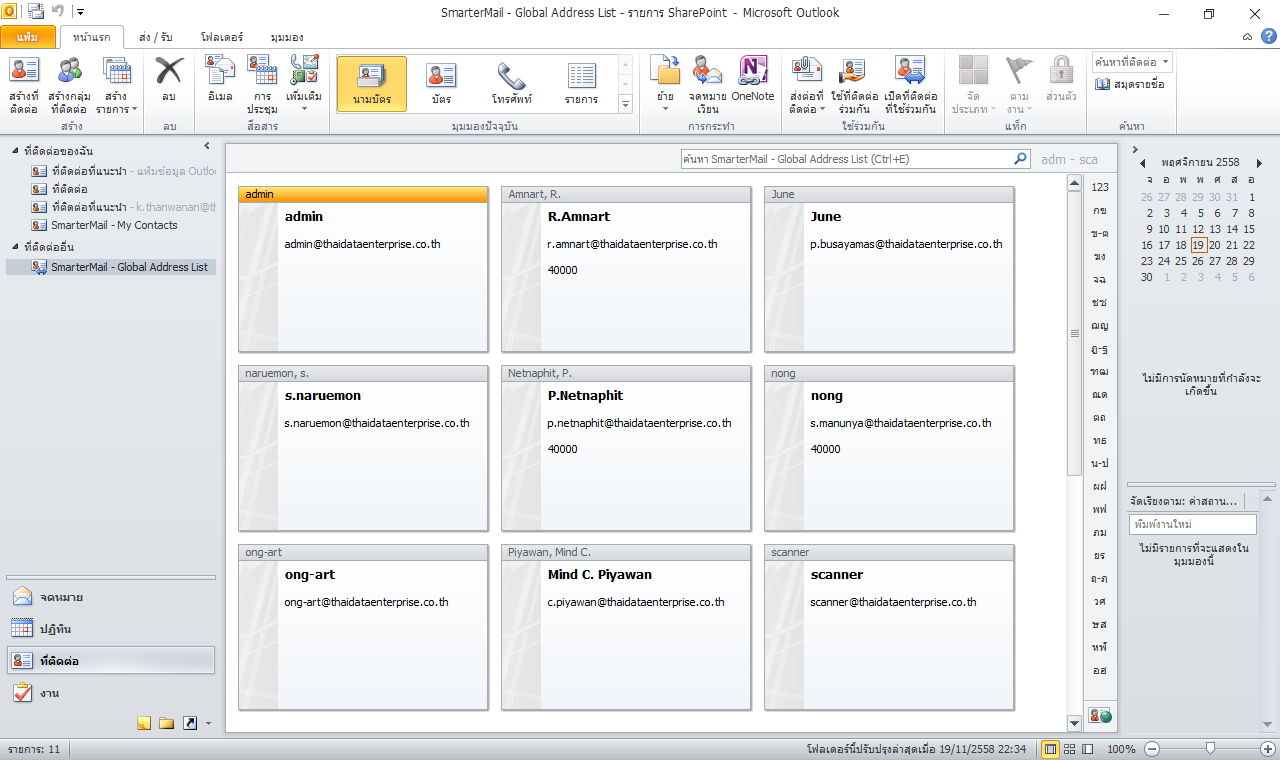The image size is (1280, 760).
Task: Open the Calendar (ปฏิทิน) navigation button
Action: coord(110,629)
